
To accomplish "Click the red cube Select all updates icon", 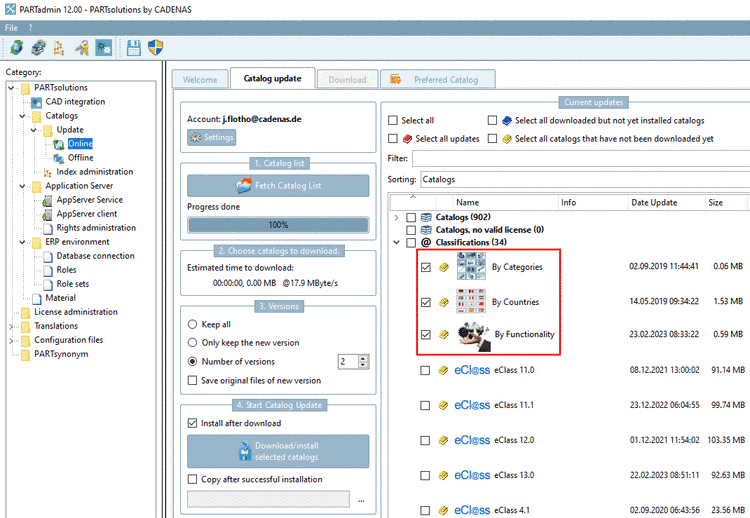I will (408, 139).
